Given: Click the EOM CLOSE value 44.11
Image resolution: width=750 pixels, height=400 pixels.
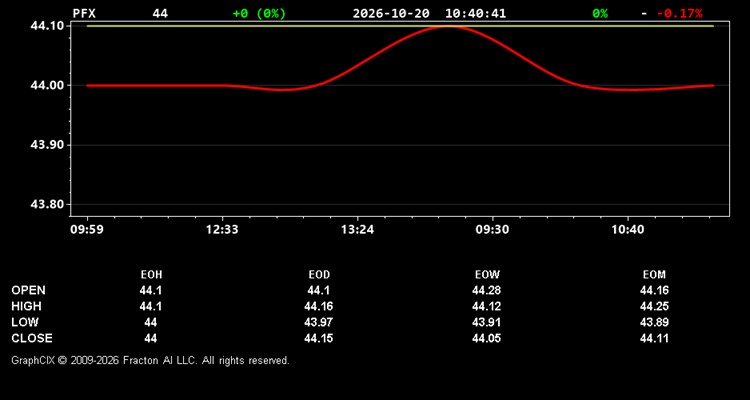Looking at the screenshot, I should coord(654,338).
